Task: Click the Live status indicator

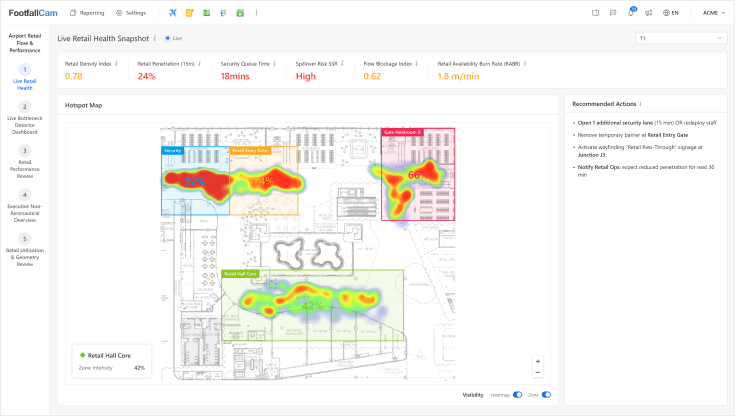Action: coord(174,38)
